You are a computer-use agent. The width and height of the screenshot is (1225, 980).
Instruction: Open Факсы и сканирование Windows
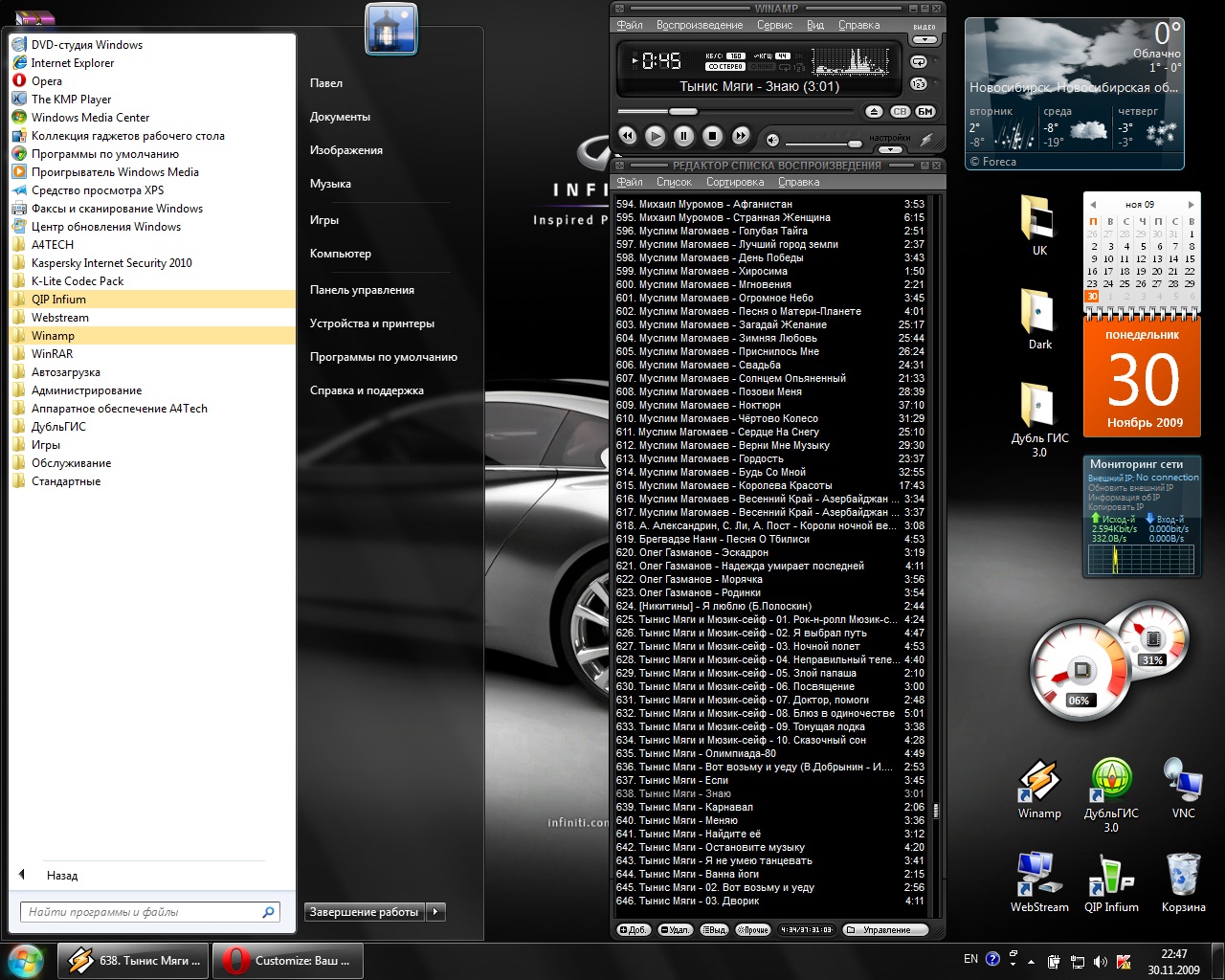pos(152,209)
